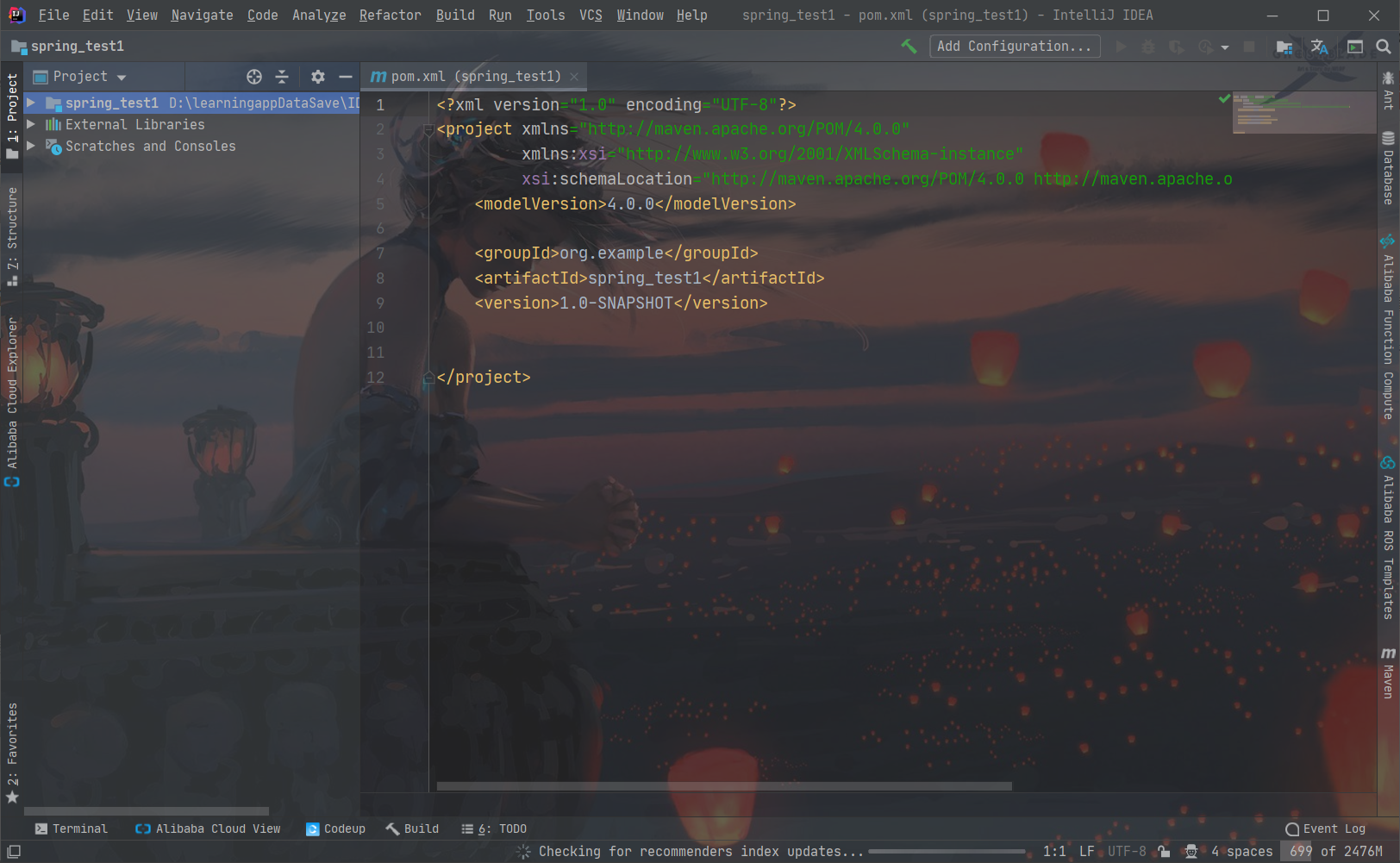
Task: Change the LF line separator
Action: click(x=1086, y=852)
